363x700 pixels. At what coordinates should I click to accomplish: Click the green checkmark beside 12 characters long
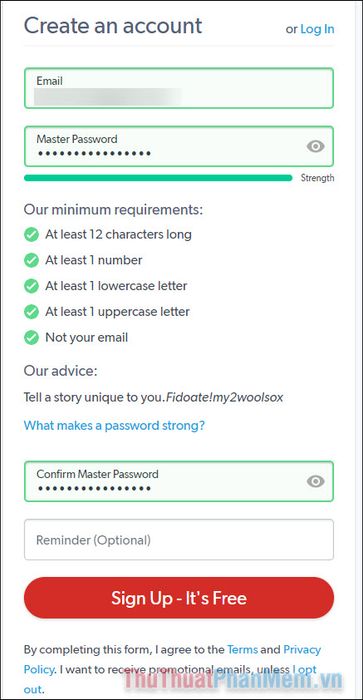pos(31,234)
